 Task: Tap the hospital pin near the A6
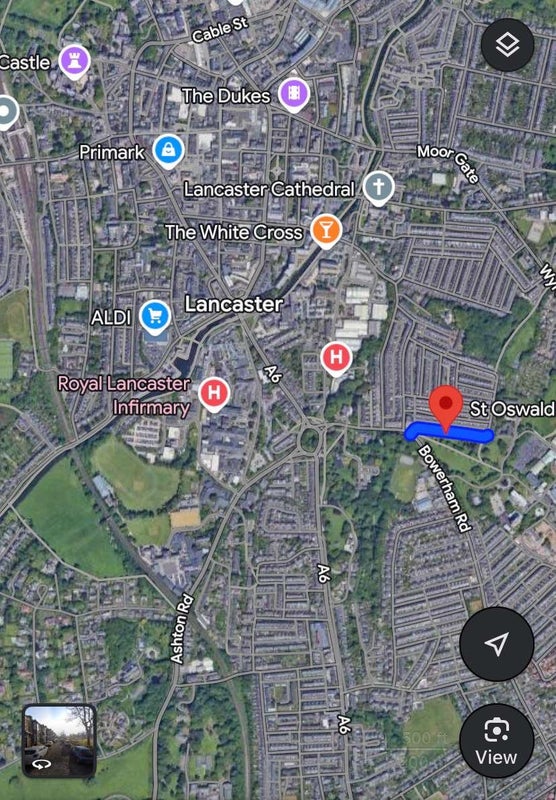tap(336, 359)
